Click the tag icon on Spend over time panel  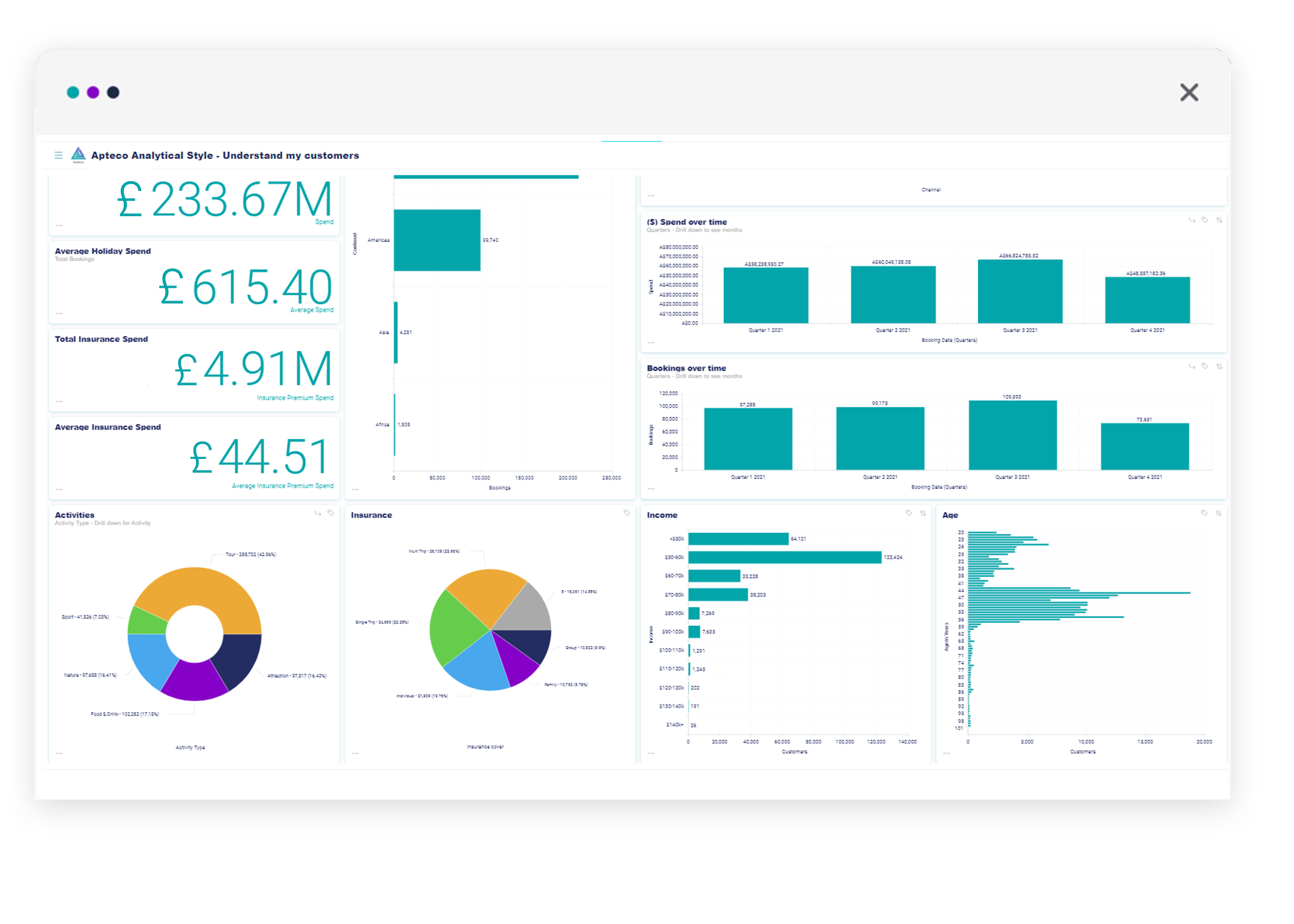tap(1204, 220)
